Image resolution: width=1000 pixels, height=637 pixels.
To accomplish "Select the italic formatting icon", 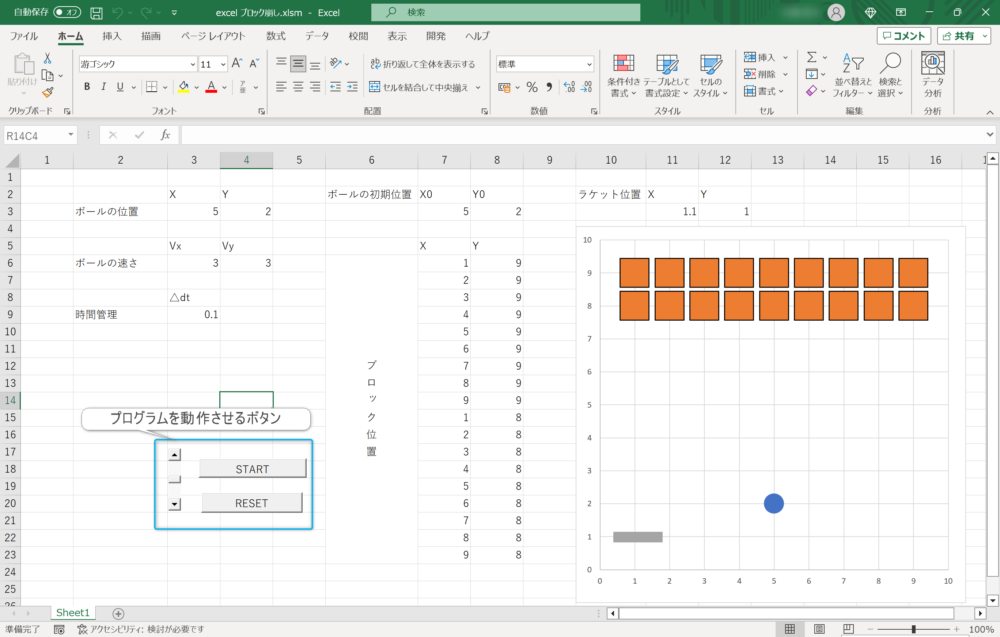I will click(104, 85).
